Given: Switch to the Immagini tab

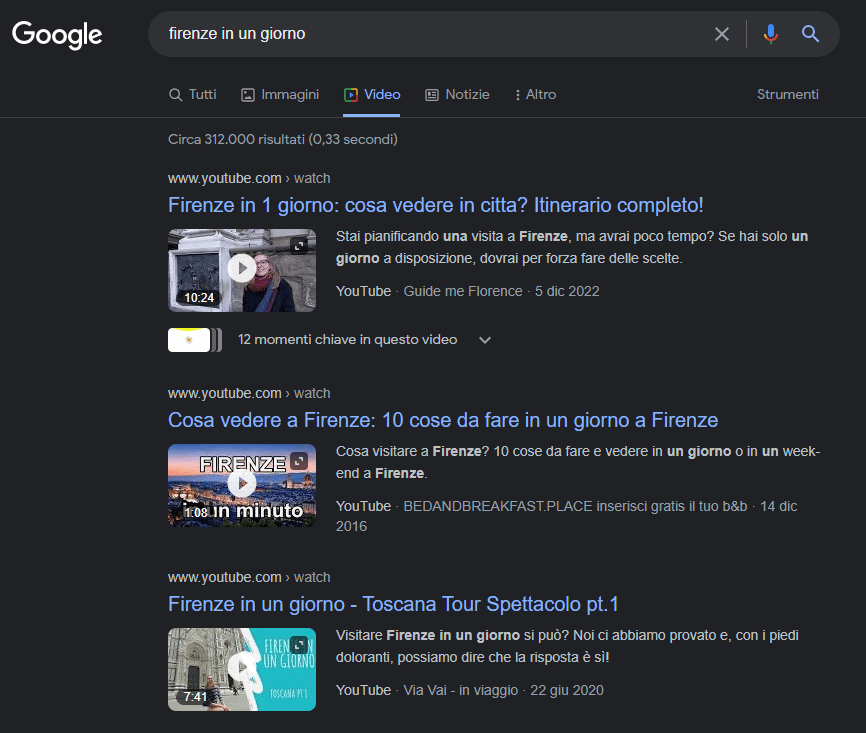Looking at the screenshot, I should point(280,94).
